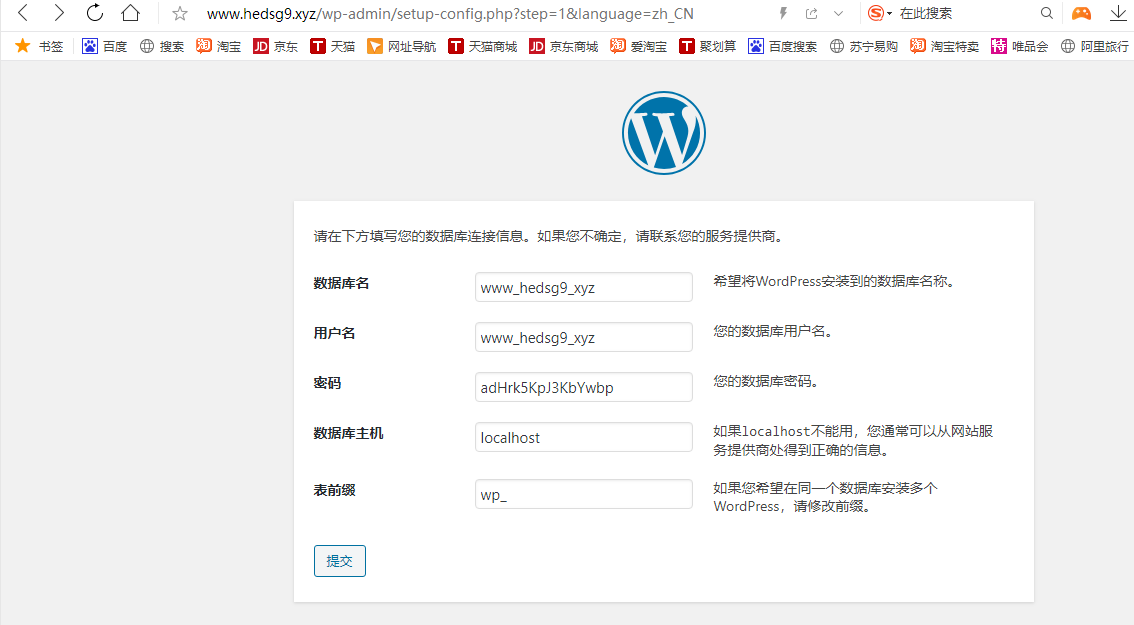Open the 聚划算 bookmark
The image size is (1134, 625).
pyautogui.click(x=707, y=46)
